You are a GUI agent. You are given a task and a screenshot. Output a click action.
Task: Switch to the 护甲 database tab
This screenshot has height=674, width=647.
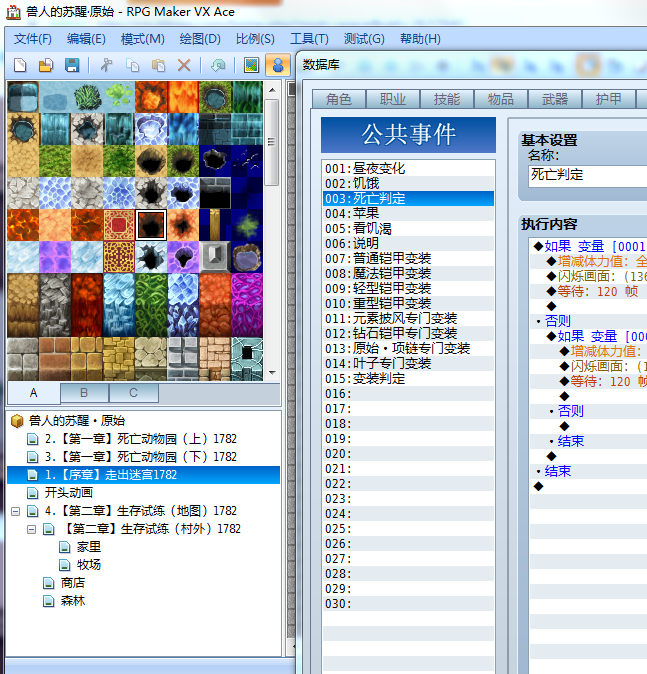(x=609, y=99)
